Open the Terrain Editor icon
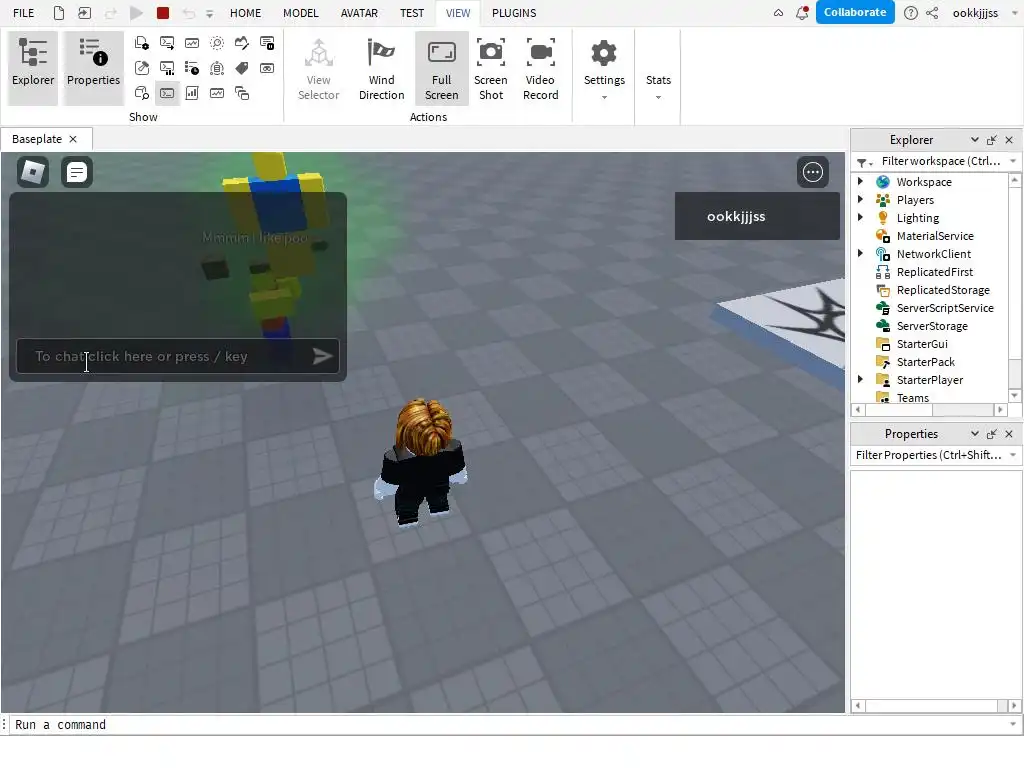This screenshot has height=768, width=1024. tap(242, 43)
